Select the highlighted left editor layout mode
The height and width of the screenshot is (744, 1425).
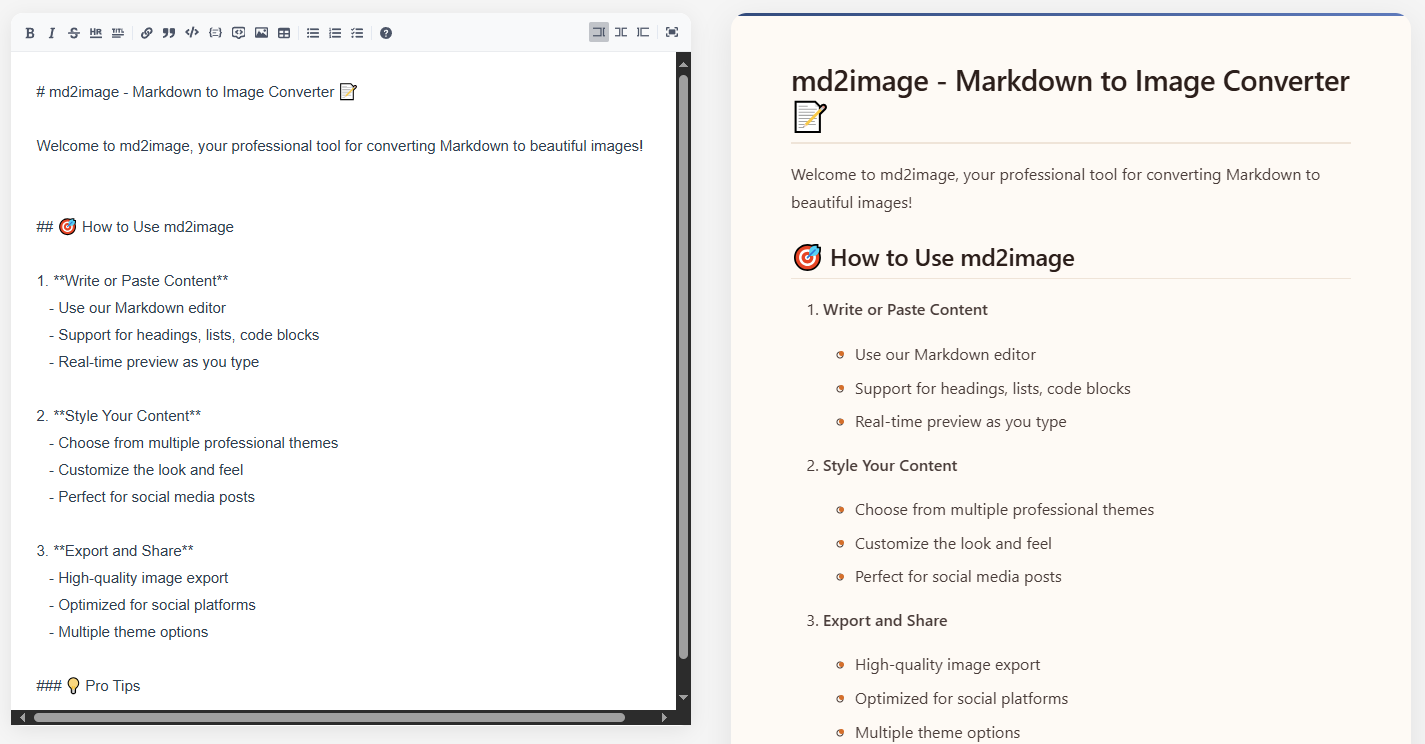(x=599, y=32)
